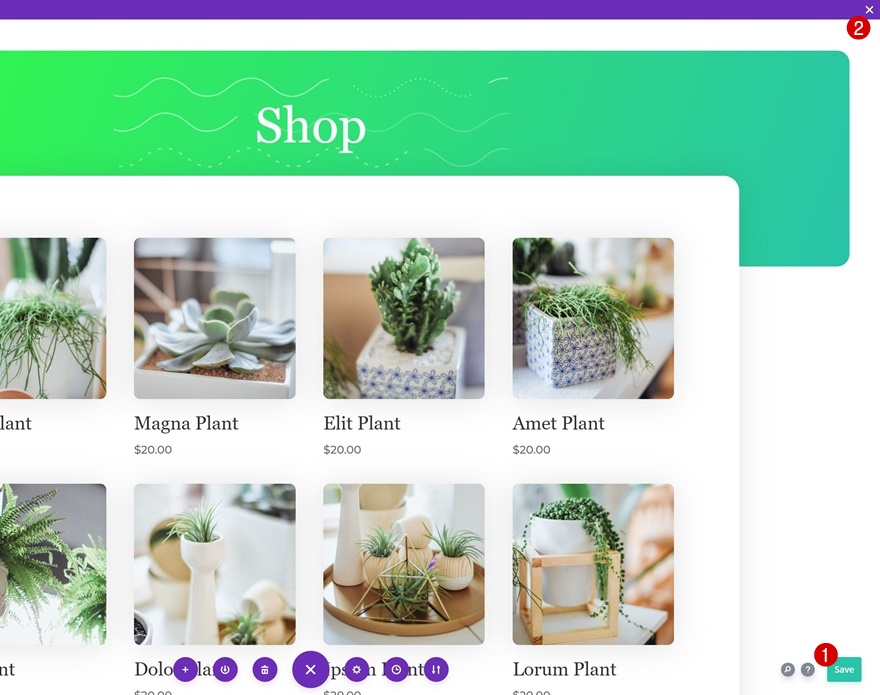Viewport: 880px width, 695px height.
Task: Click the Lorum Plant title link
Action: pyautogui.click(x=565, y=669)
